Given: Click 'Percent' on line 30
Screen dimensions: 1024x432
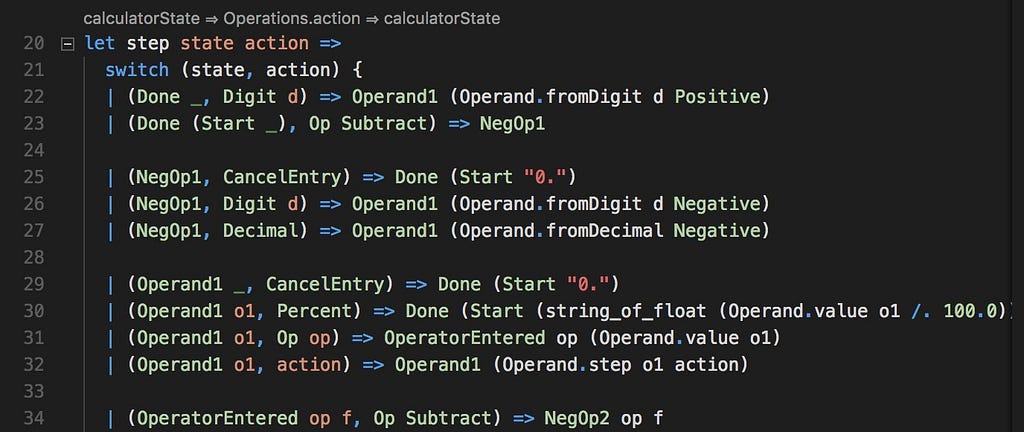Looking at the screenshot, I should (319, 311).
